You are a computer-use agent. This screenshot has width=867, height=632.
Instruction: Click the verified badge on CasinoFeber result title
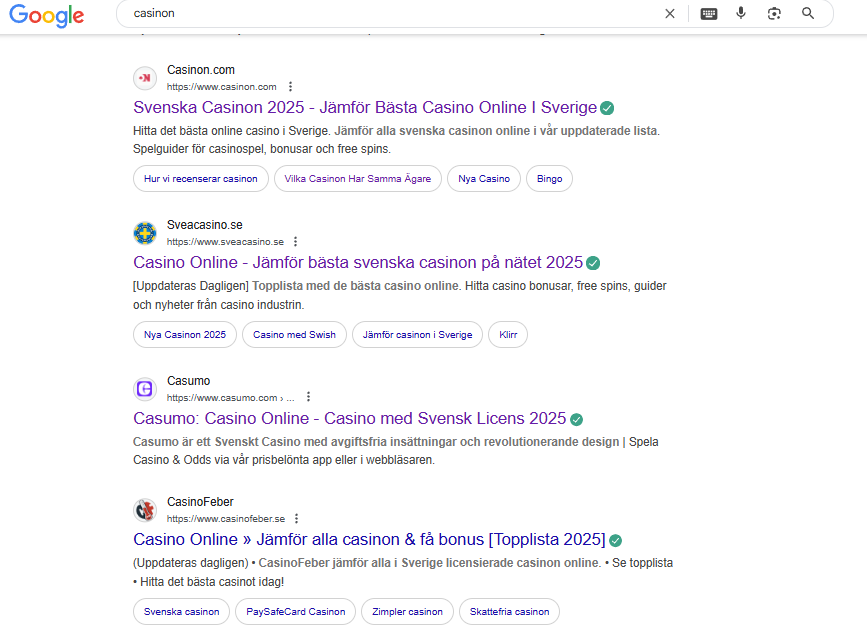click(x=615, y=541)
